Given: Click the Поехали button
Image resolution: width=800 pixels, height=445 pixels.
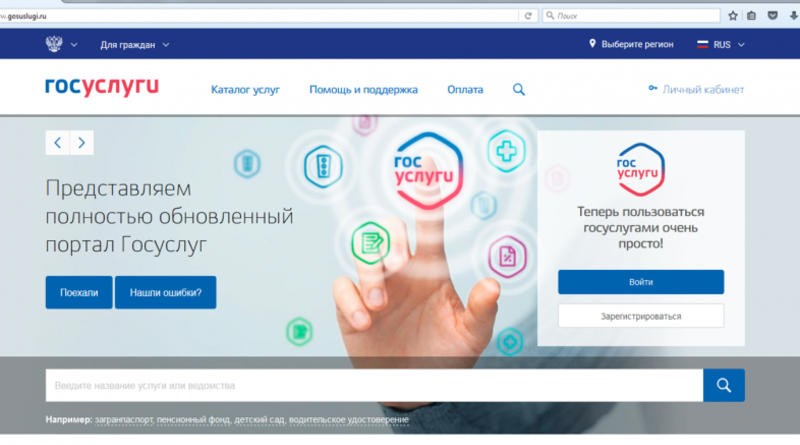Looking at the screenshot, I should point(79,292).
